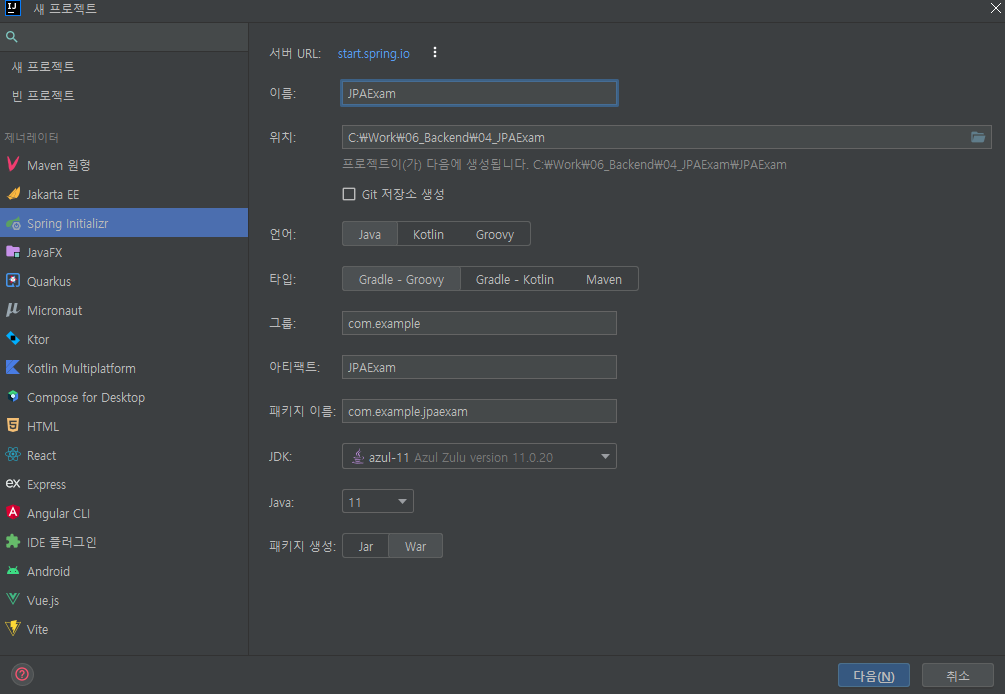
Task: Choose Maven build type
Action: pos(604,279)
